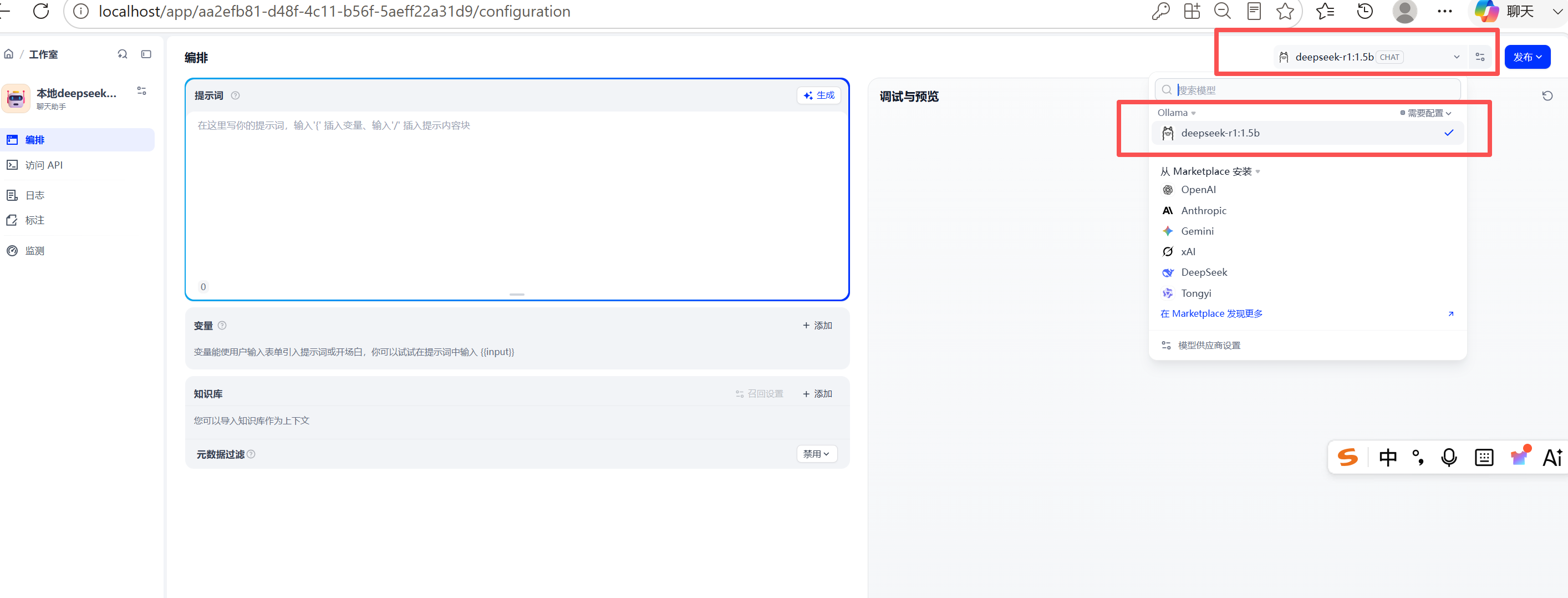Expand the 需要配置 status dropdown
Viewport: 1568px width, 598px height.
pyautogui.click(x=1426, y=113)
